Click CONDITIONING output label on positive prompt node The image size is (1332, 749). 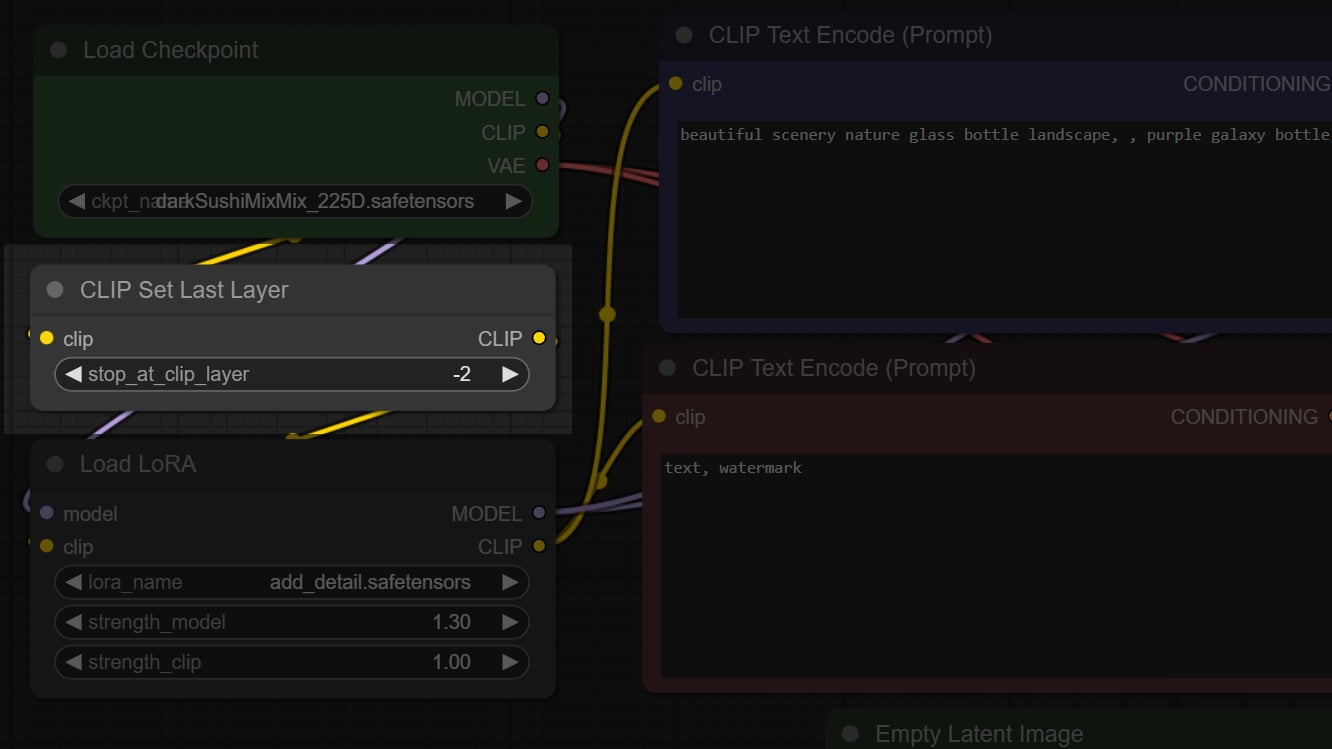(x=1256, y=84)
